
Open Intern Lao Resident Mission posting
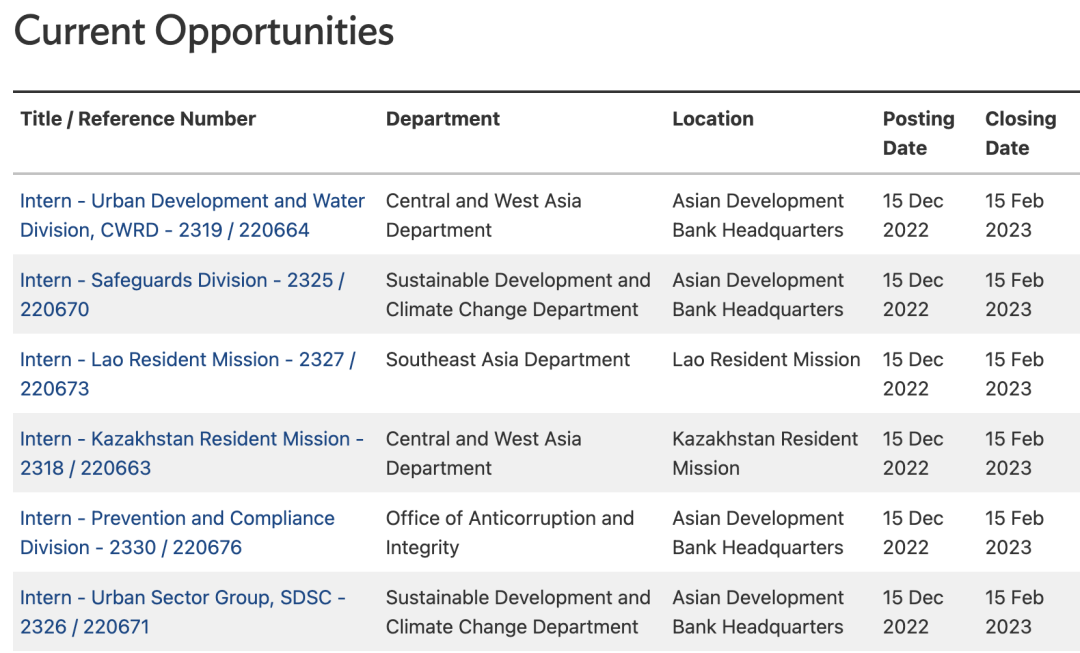coord(187,373)
